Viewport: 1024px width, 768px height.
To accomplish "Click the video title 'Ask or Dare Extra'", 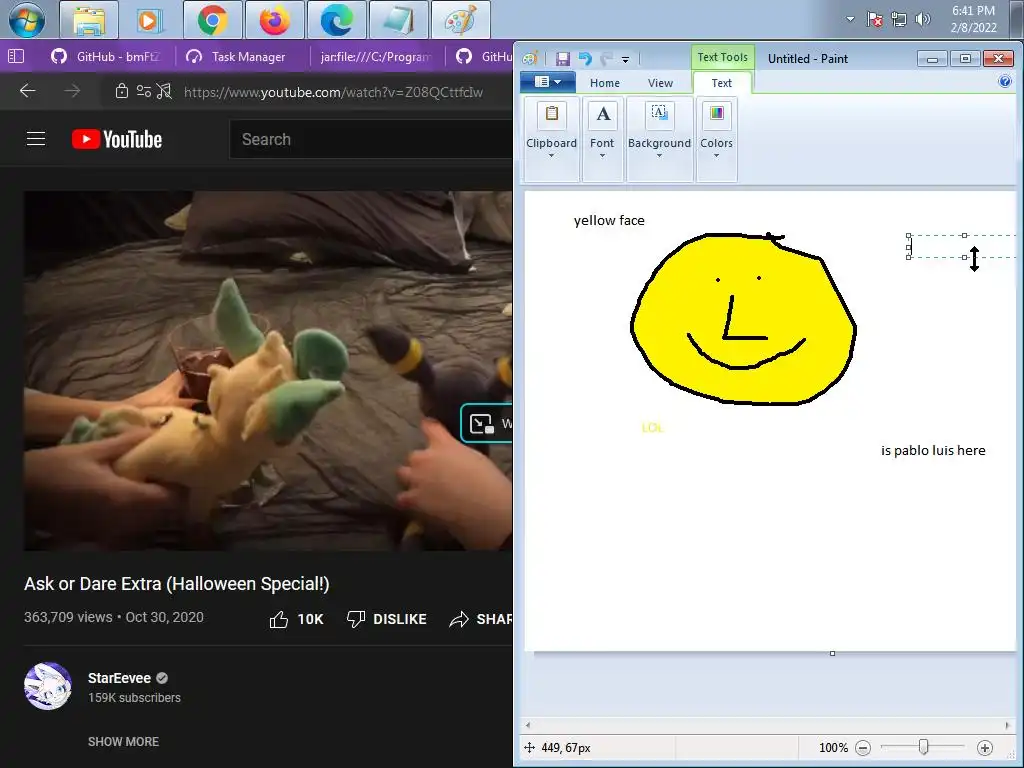I will click(x=176, y=584).
